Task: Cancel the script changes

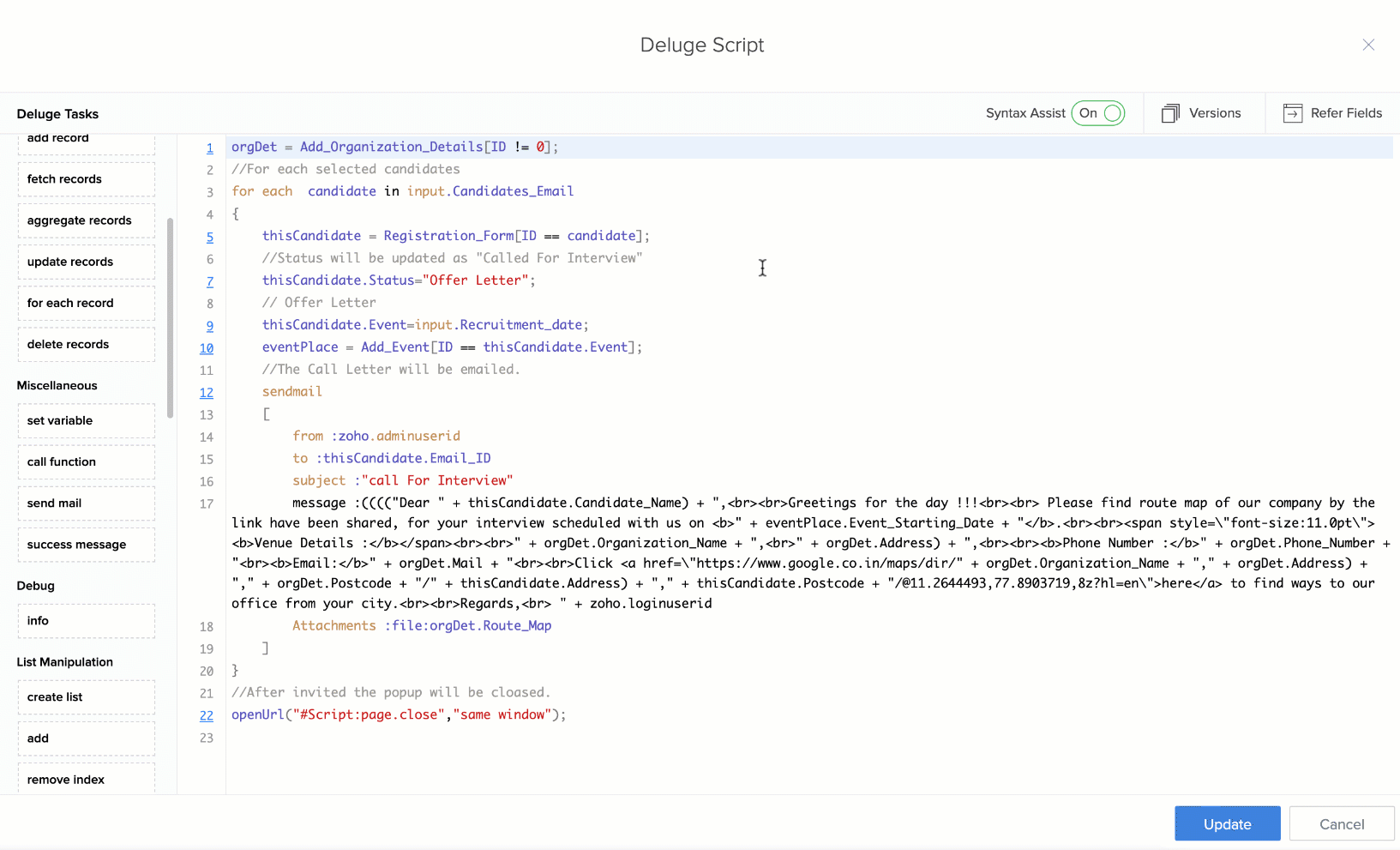Action: [1340, 823]
